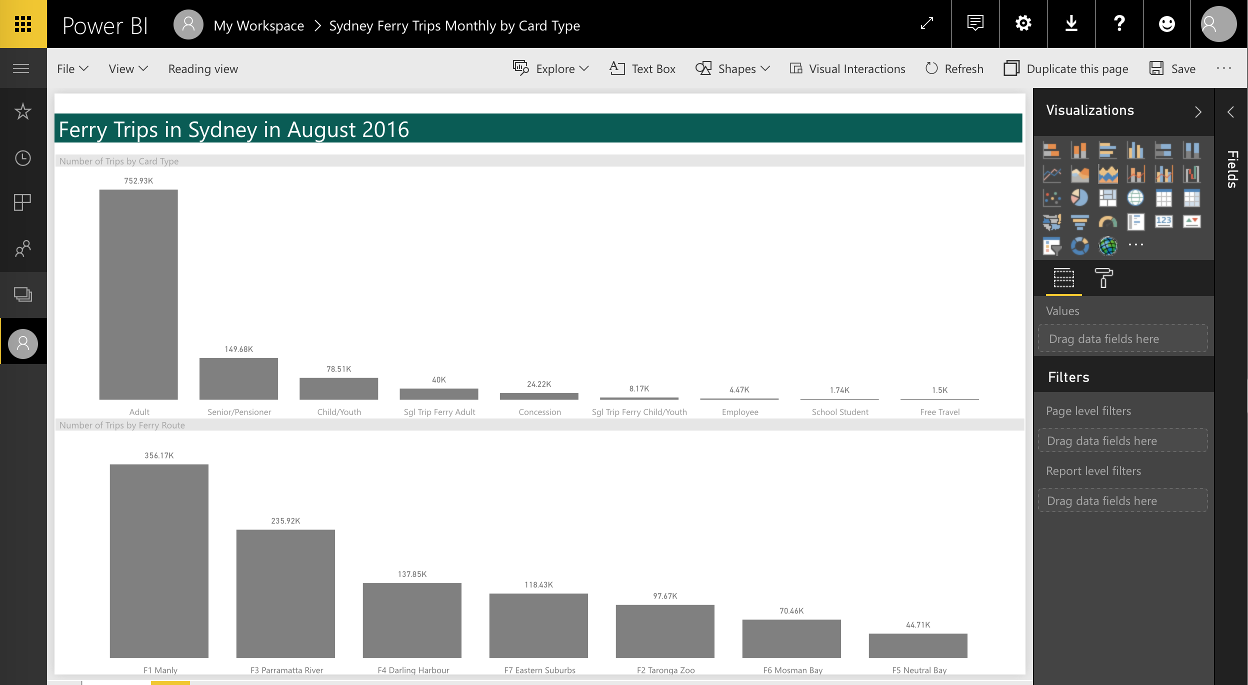Screen dimensions: 1248x685
Task: Click the Adult bar in card type chart
Action: [138, 295]
